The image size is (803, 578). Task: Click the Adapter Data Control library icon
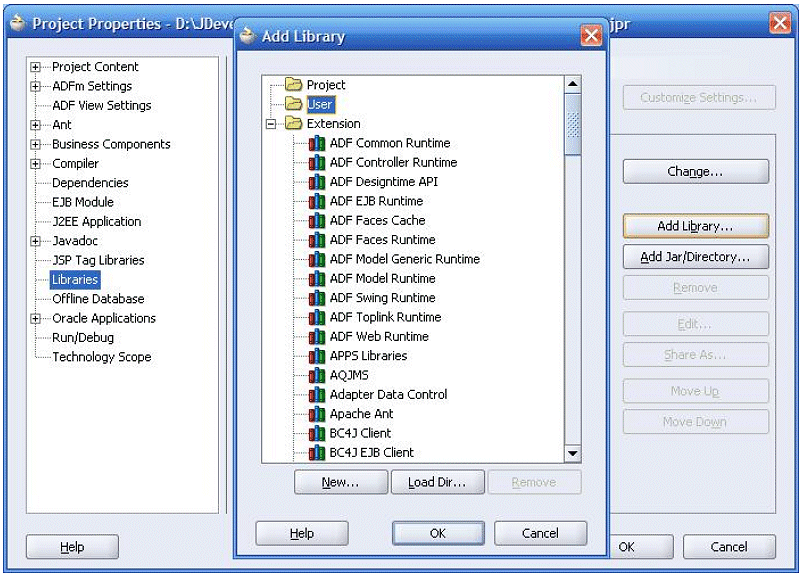pos(316,395)
